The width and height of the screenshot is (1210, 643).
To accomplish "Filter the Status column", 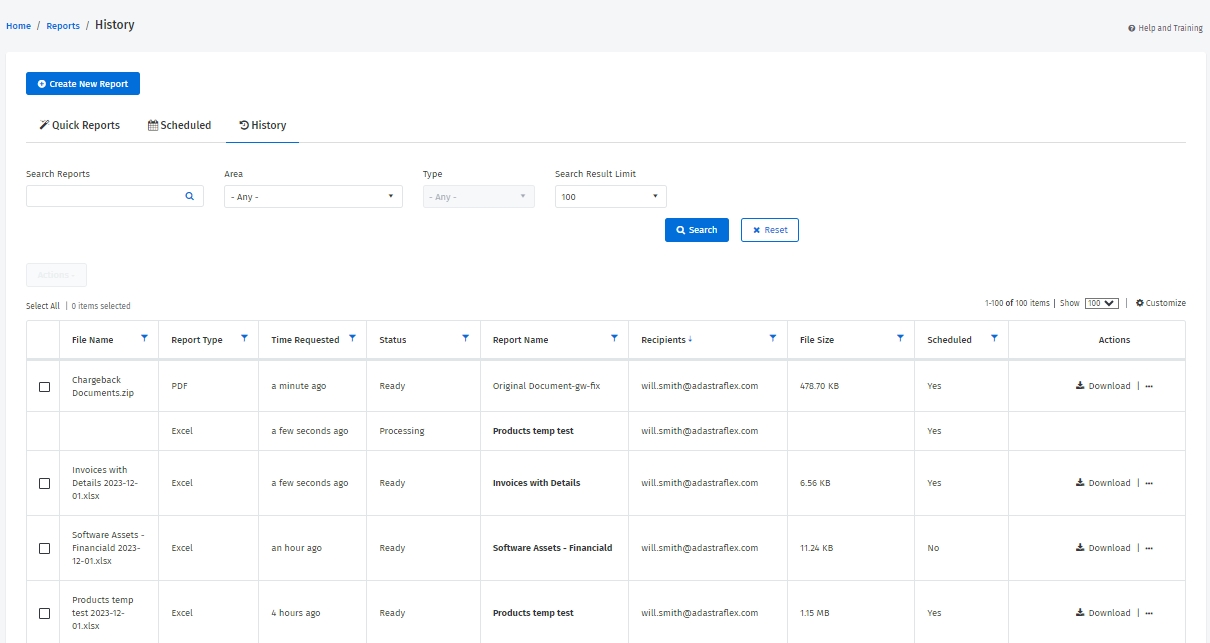I will coord(465,339).
